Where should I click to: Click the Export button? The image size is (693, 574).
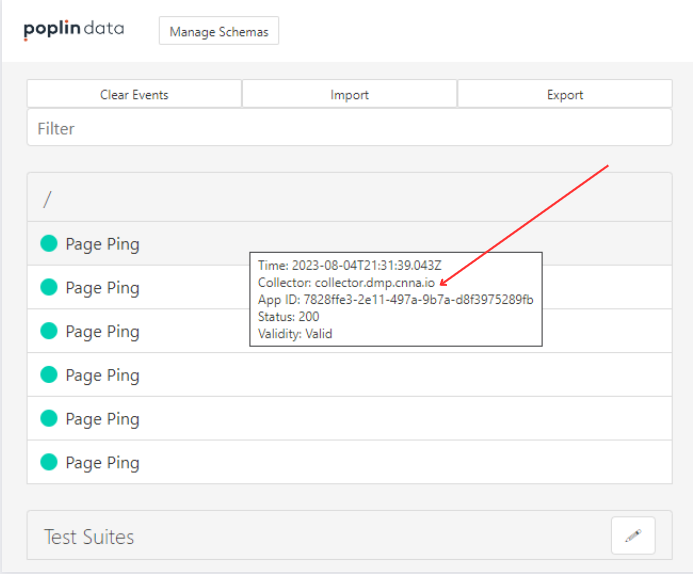564,94
